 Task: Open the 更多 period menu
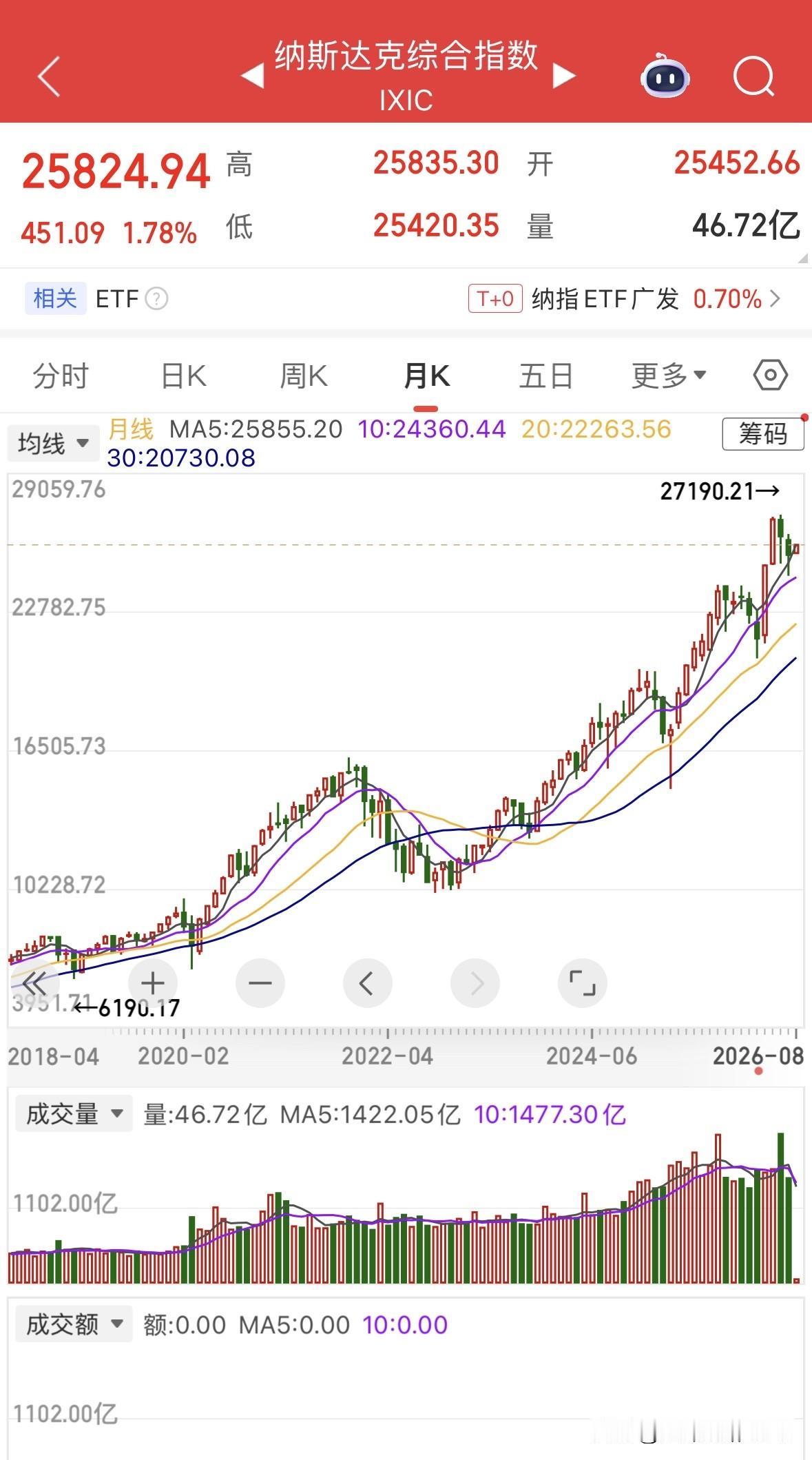point(669,376)
